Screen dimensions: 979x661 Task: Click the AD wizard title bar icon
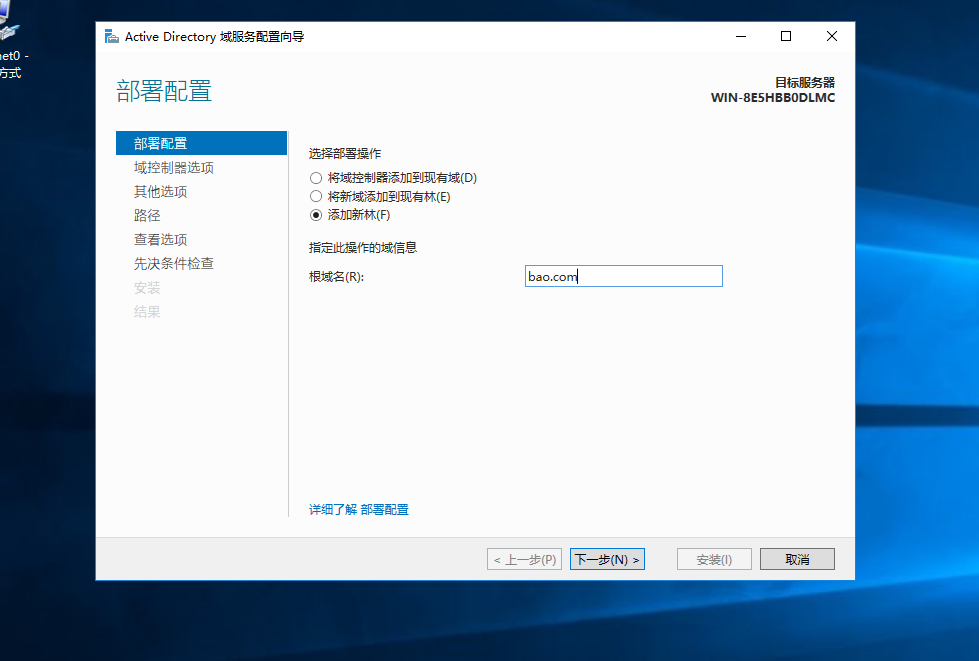click(112, 37)
